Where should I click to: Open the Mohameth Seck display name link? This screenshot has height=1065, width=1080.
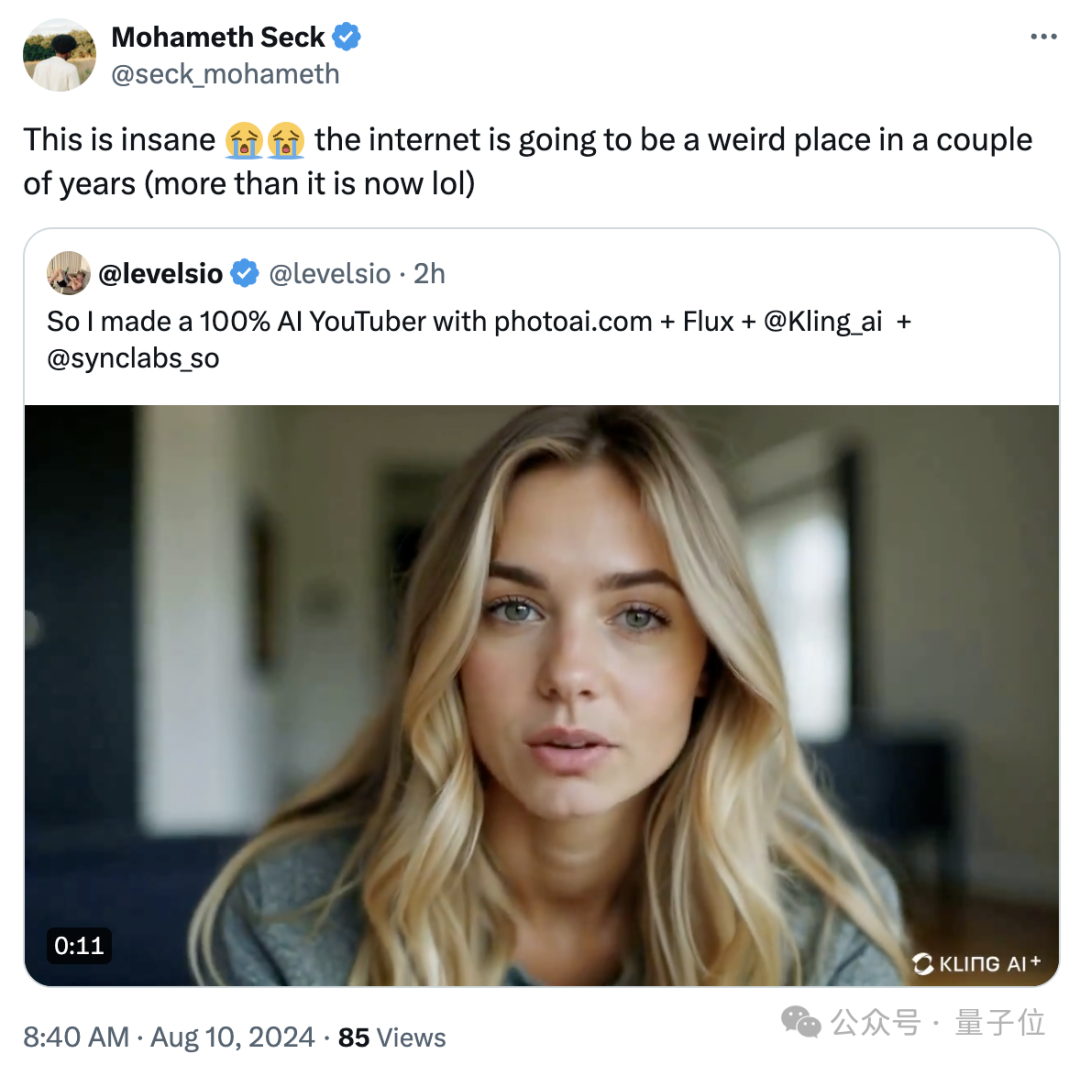pyautogui.click(x=218, y=38)
